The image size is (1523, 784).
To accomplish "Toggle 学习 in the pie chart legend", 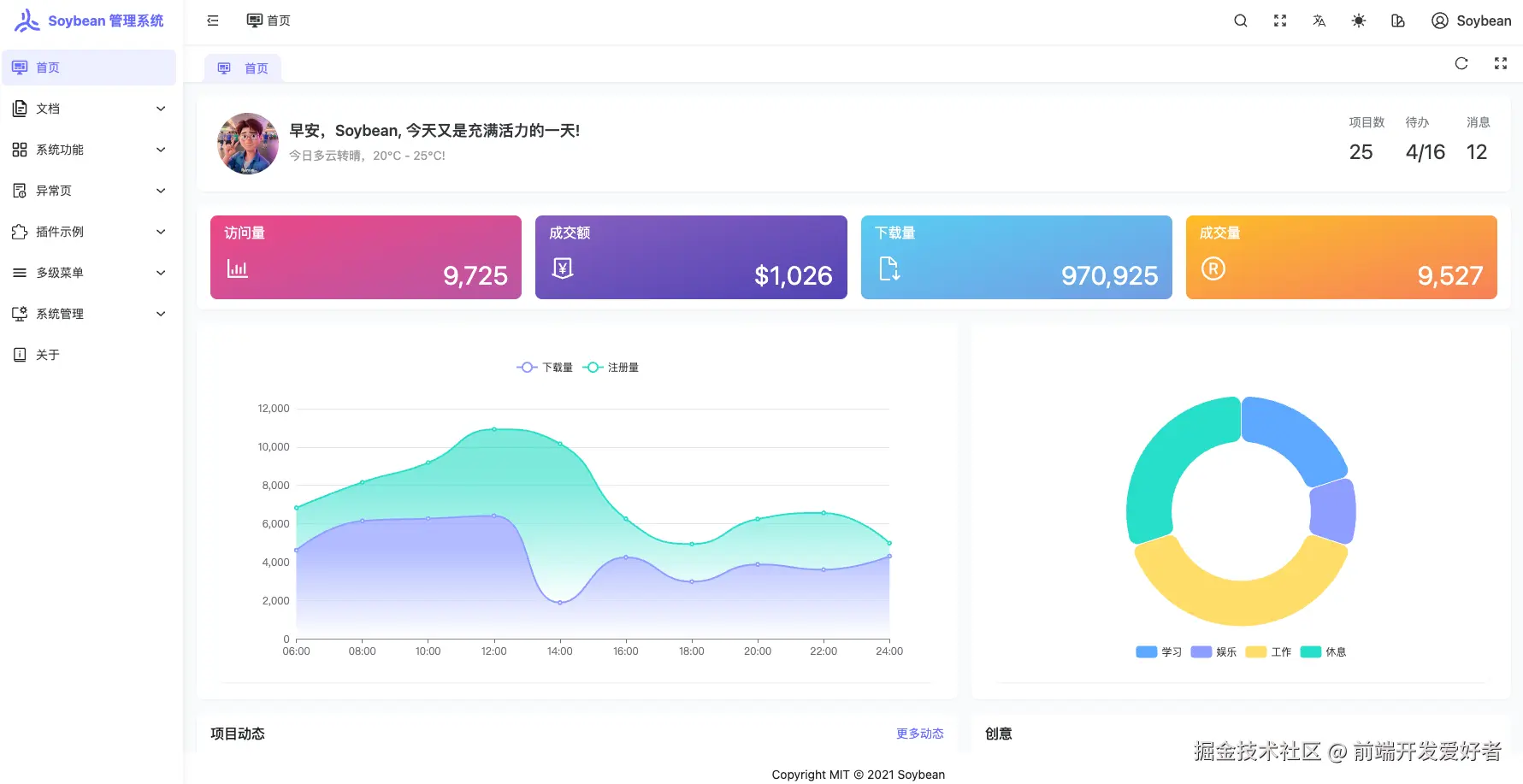I will coord(1159,652).
